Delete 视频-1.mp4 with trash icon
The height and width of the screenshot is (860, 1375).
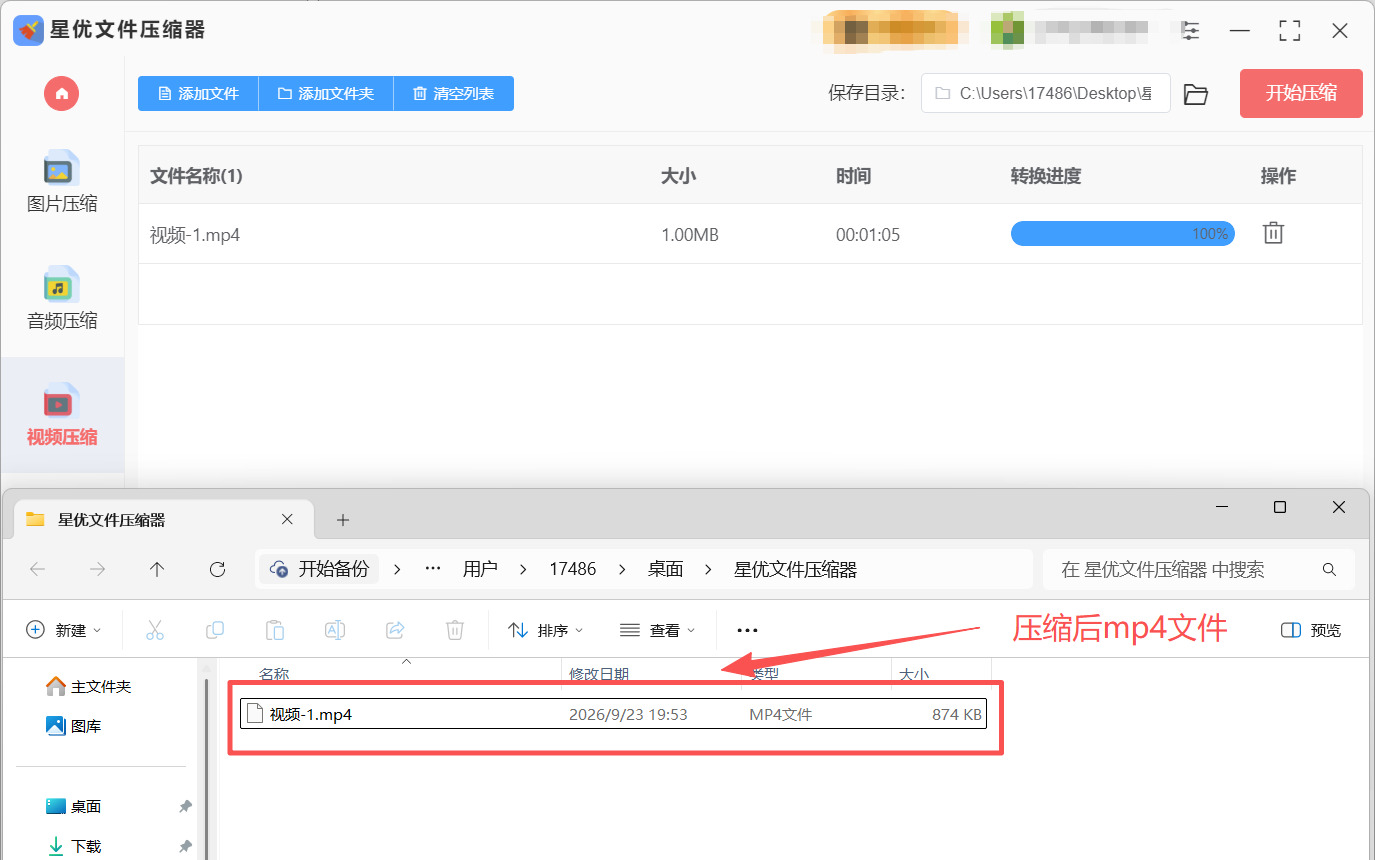point(1273,233)
